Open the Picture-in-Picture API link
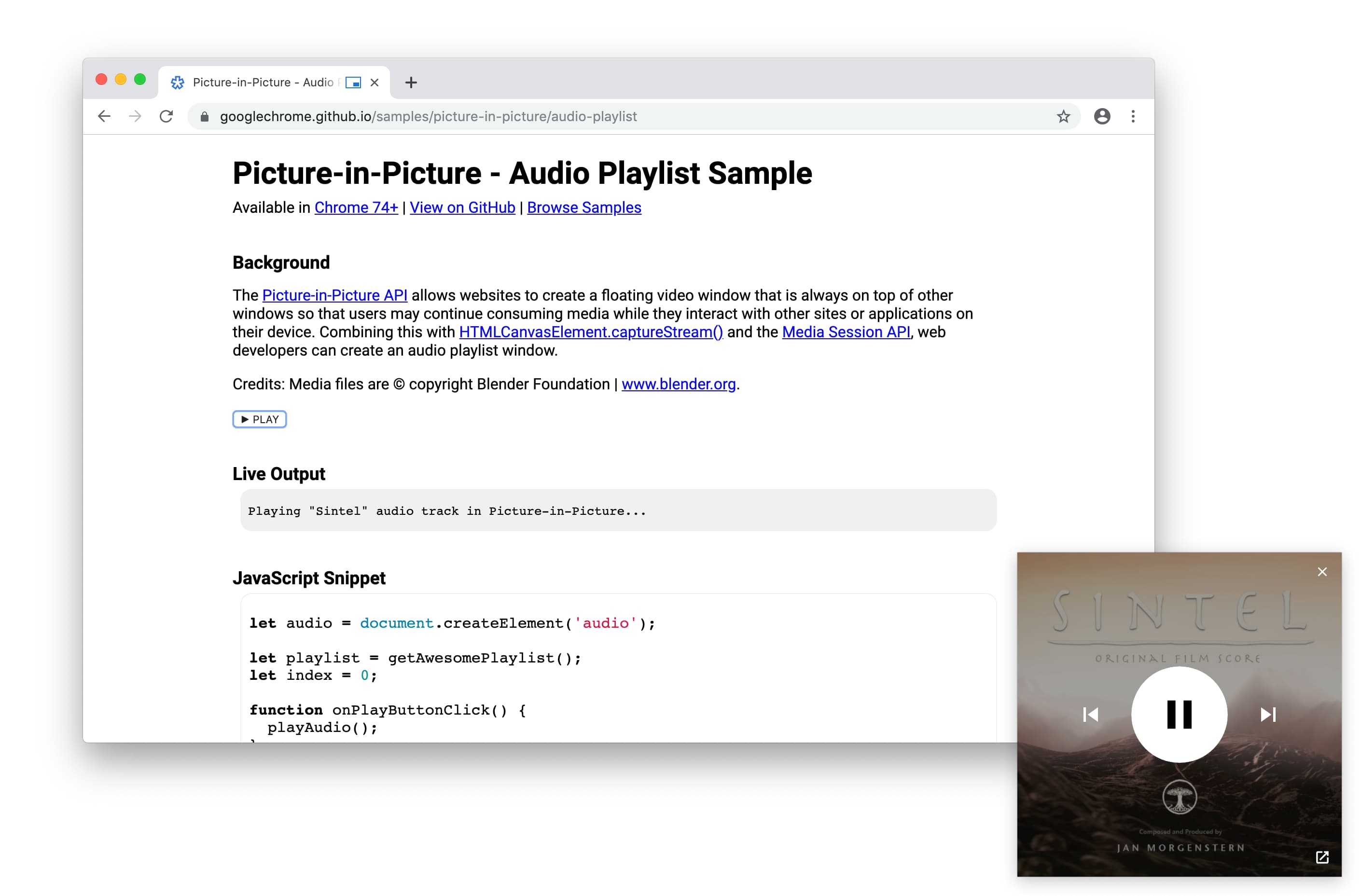The width and height of the screenshot is (1361, 896). 334,295
